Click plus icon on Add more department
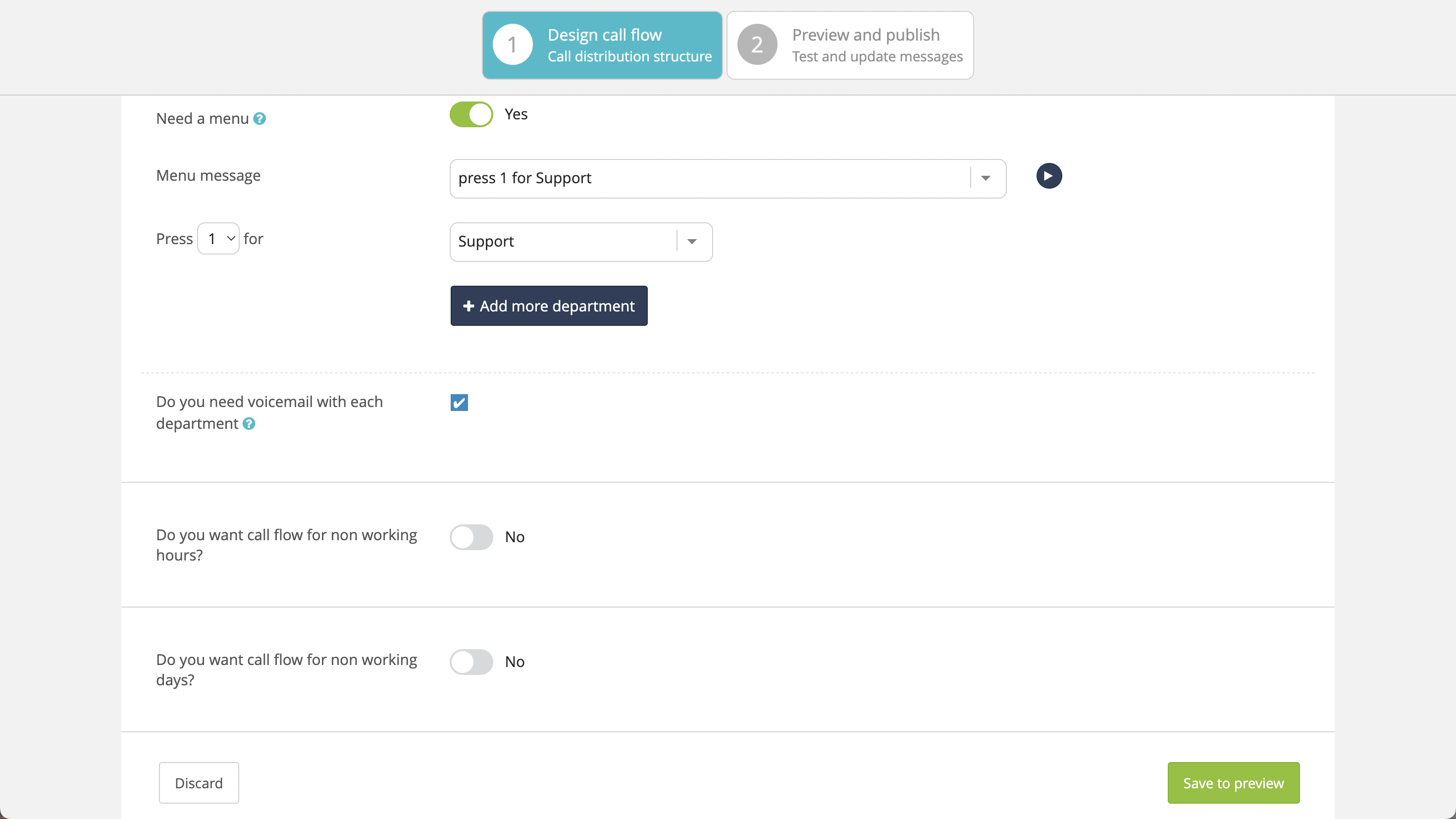1456x819 pixels. pos(468,306)
